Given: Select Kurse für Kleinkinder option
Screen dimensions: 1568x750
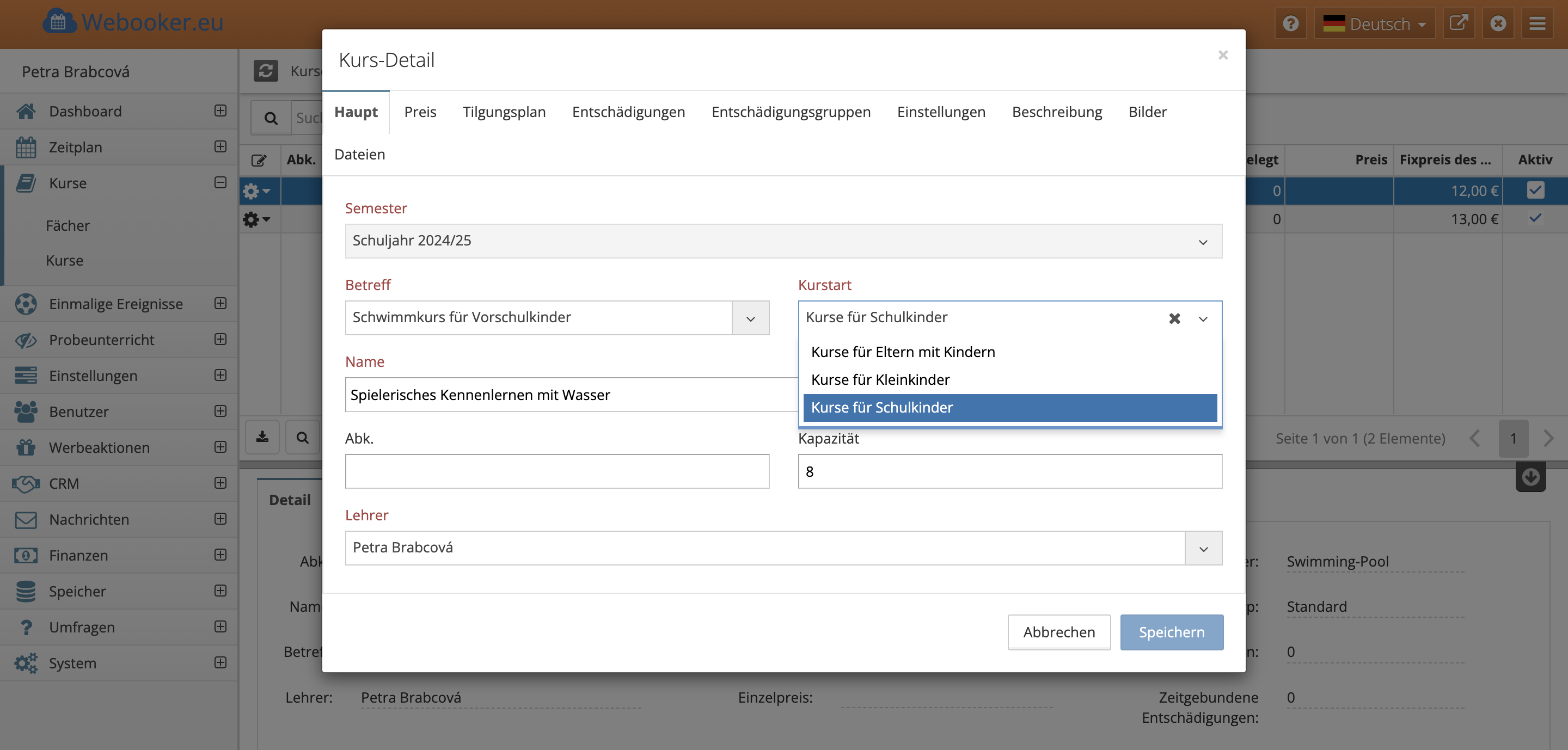Looking at the screenshot, I should point(880,379).
